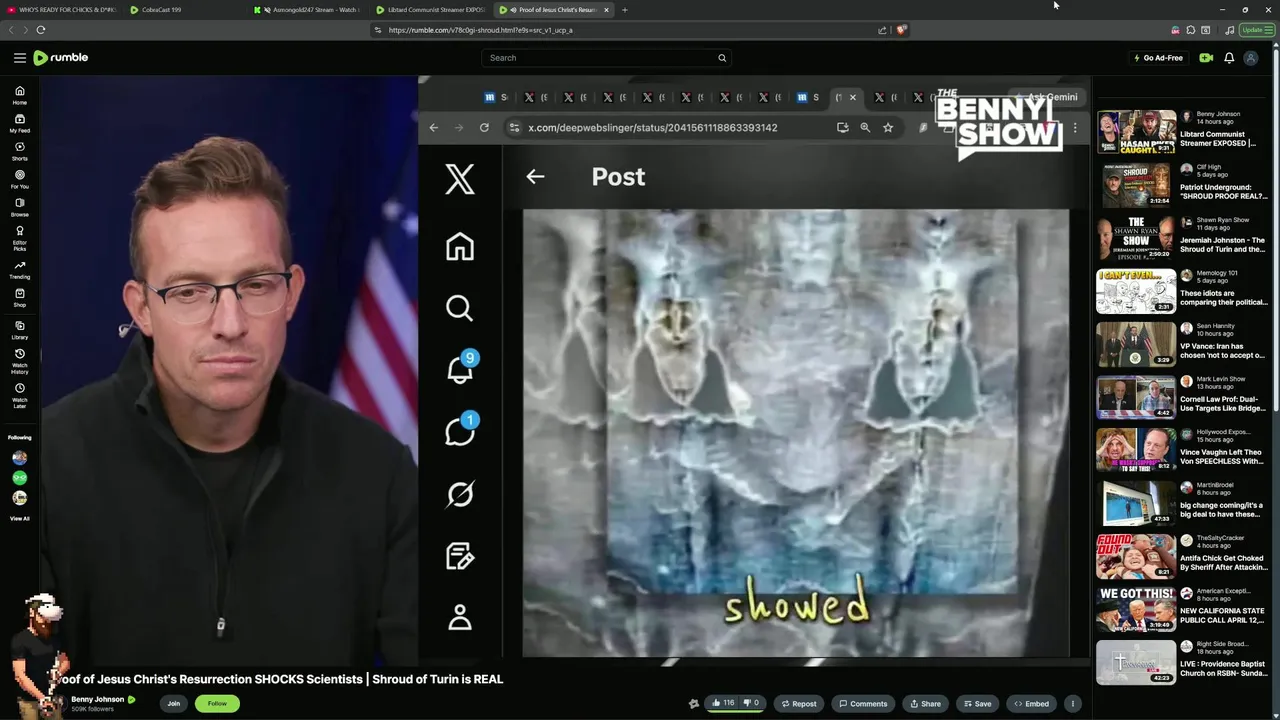Open My Feed in the sidebar
Viewport: 1280px width, 720px height.
click(x=19, y=123)
